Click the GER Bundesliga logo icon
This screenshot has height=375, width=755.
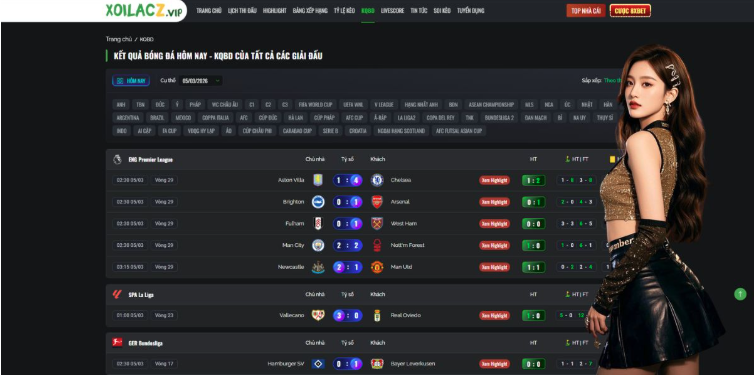(117, 343)
